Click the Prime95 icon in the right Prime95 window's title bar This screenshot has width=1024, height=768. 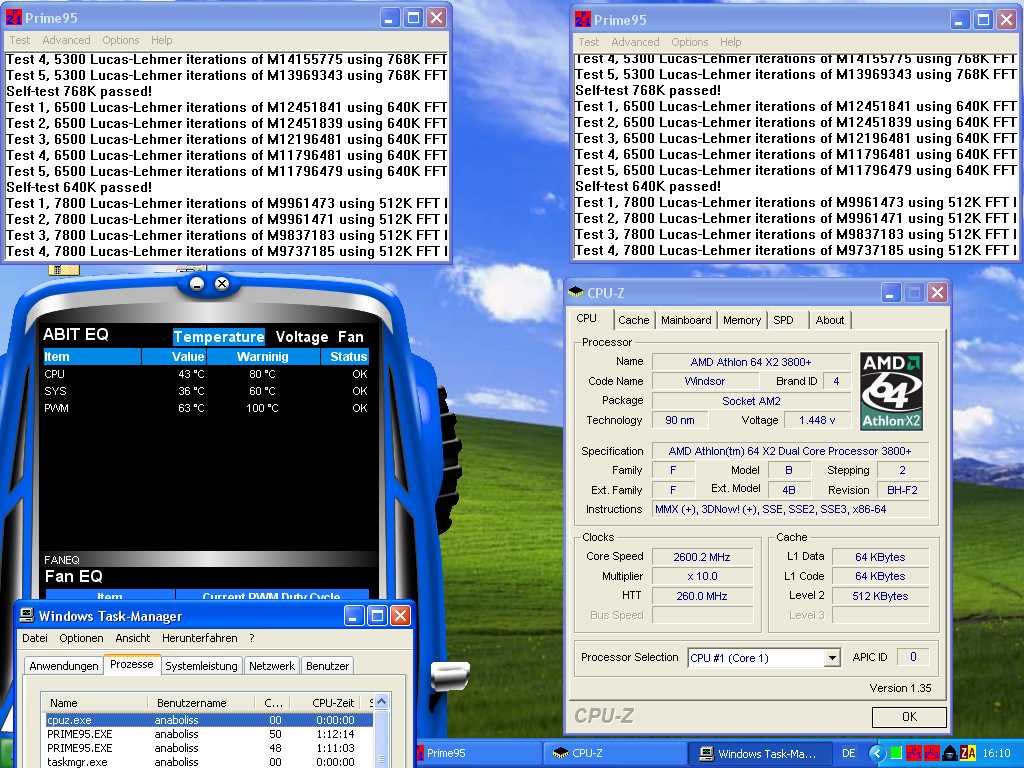pos(583,20)
